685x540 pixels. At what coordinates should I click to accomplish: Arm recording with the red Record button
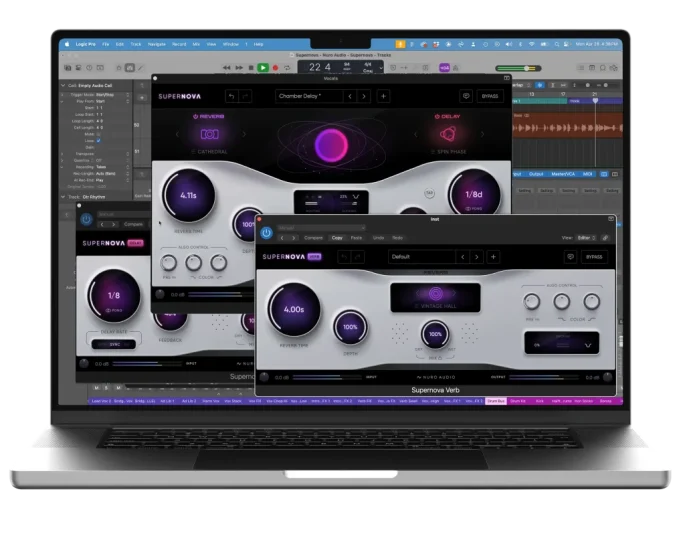(275, 68)
